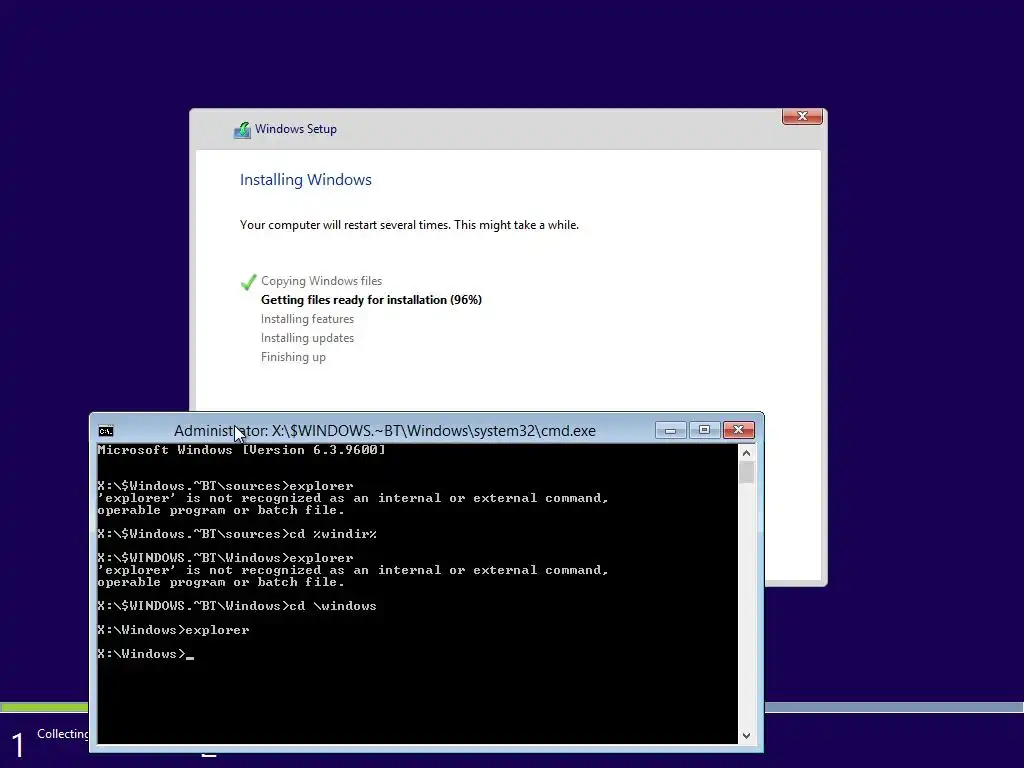Click the 'cd \windows' command line
Viewport: 1024px width, 768px height.
point(237,606)
